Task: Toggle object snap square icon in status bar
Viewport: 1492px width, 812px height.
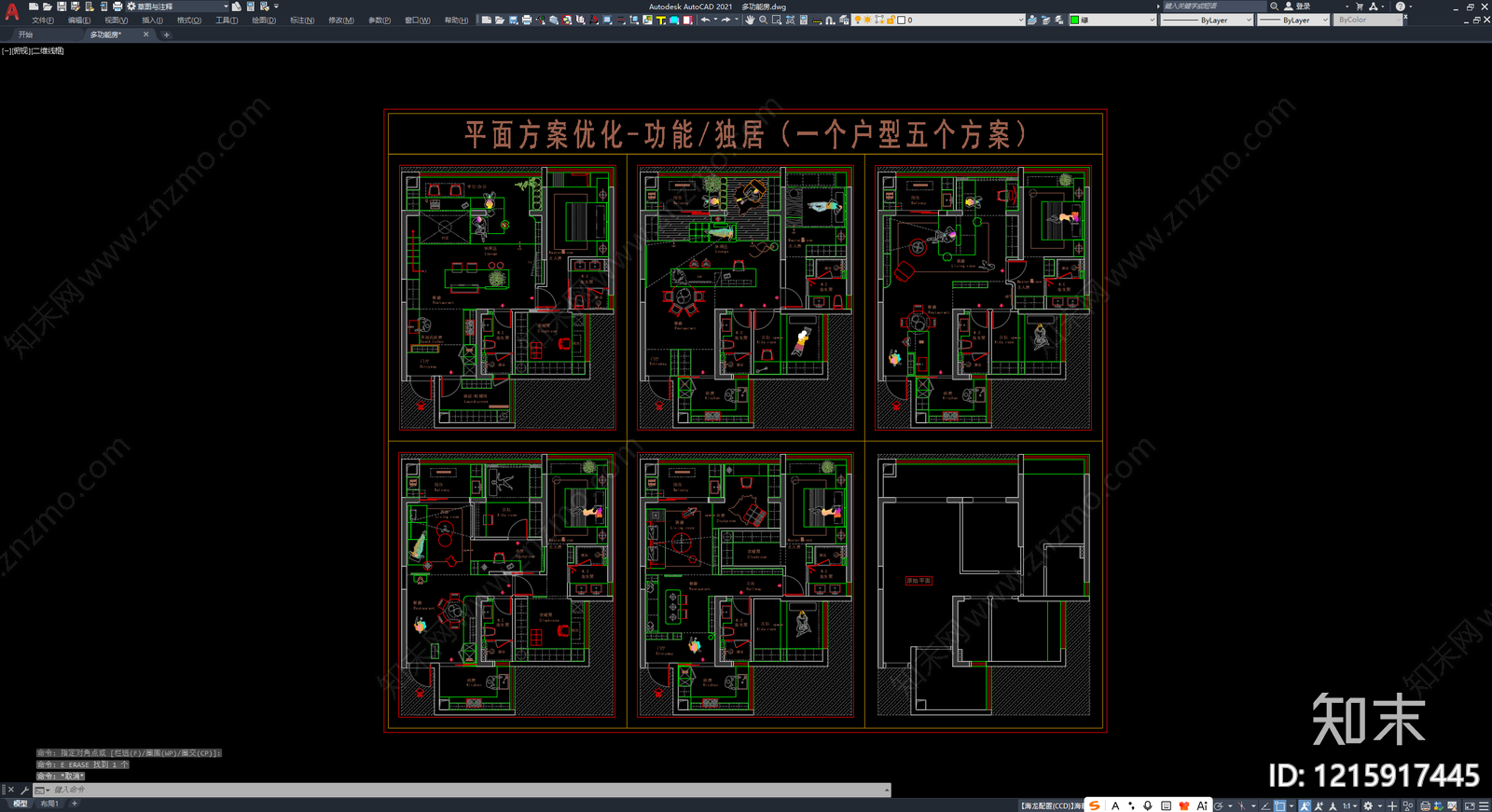Action: [x=1280, y=805]
